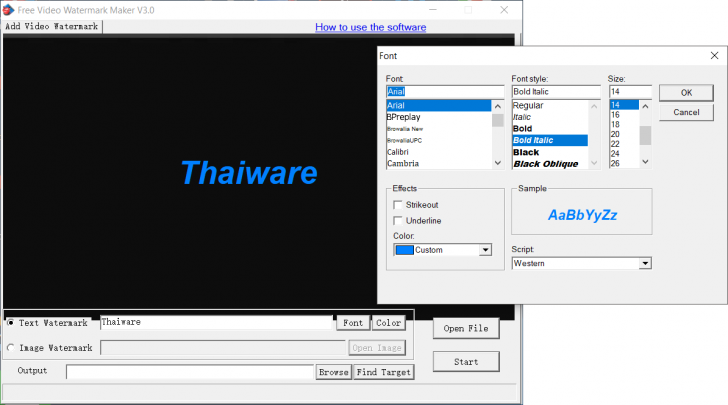The width and height of the screenshot is (728, 405).
Task: Click the Font name input field showing Arial
Action: [x=445, y=91]
